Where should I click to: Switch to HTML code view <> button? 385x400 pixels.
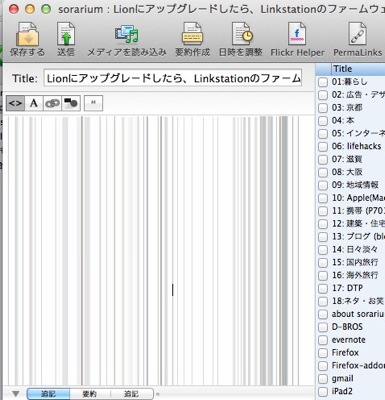click(x=15, y=103)
